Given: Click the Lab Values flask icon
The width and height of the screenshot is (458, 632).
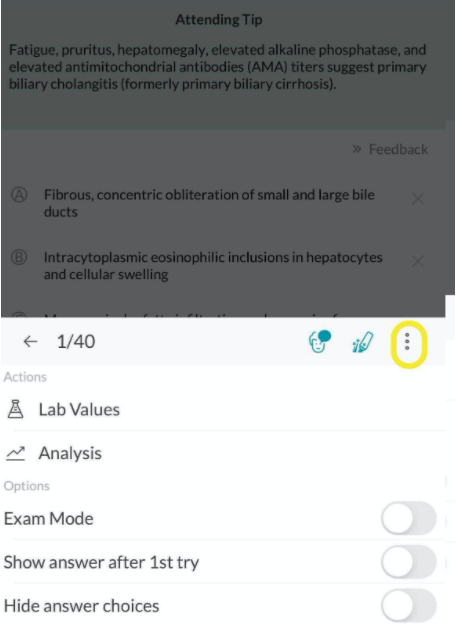Looking at the screenshot, I should (15, 409).
